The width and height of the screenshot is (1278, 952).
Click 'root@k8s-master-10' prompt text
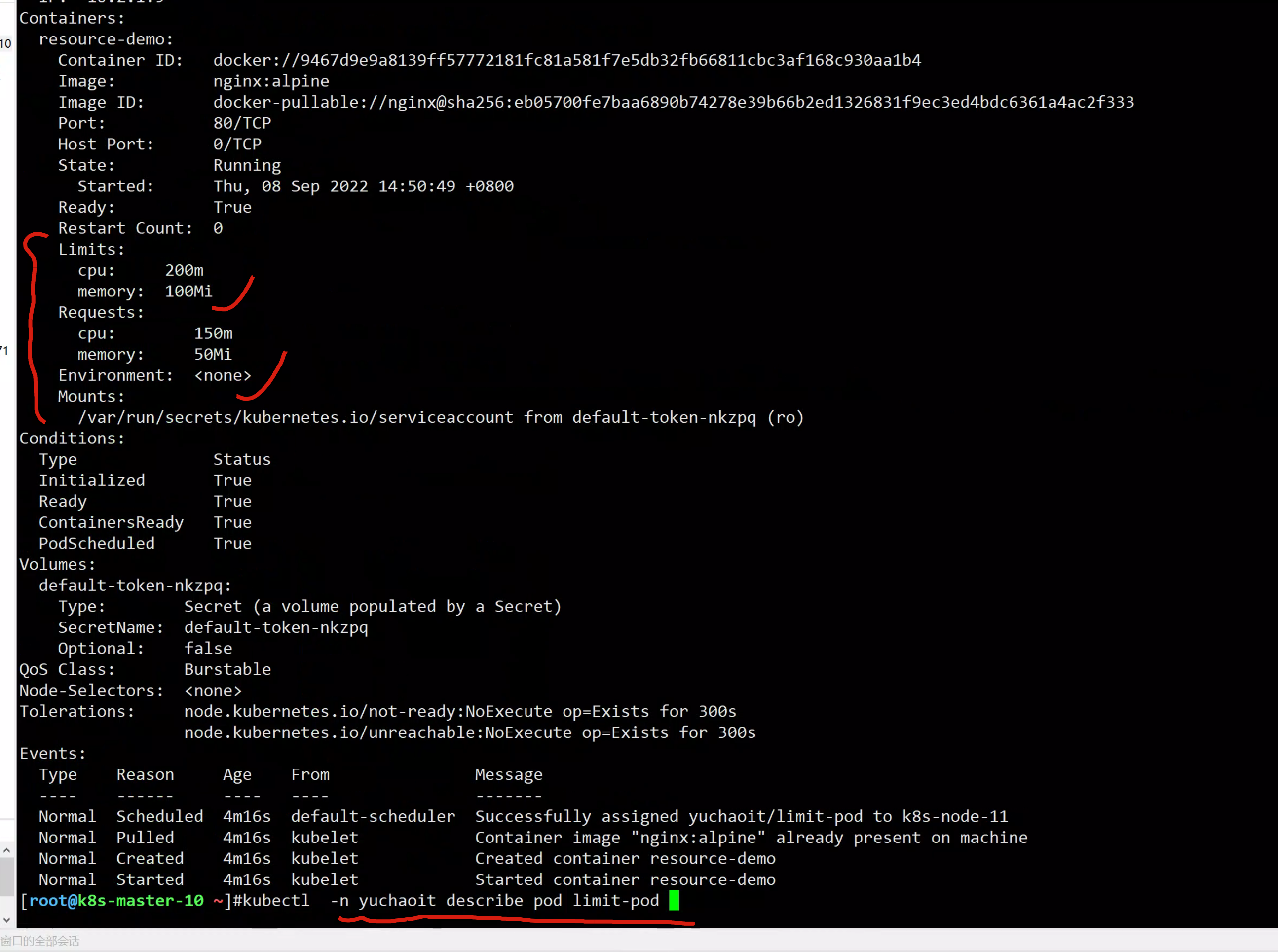pyautogui.click(x=116, y=900)
